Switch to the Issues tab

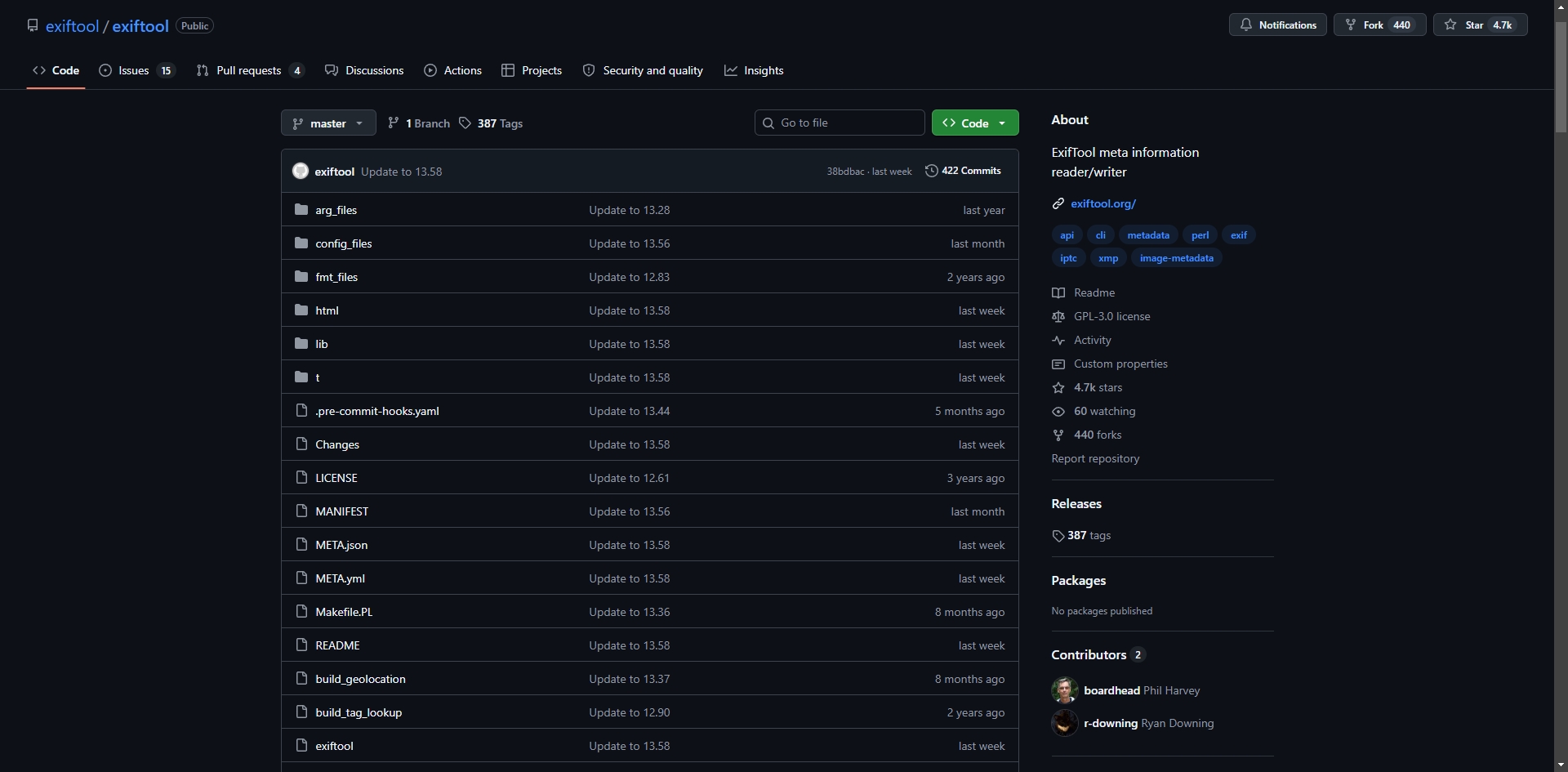coord(137,70)
